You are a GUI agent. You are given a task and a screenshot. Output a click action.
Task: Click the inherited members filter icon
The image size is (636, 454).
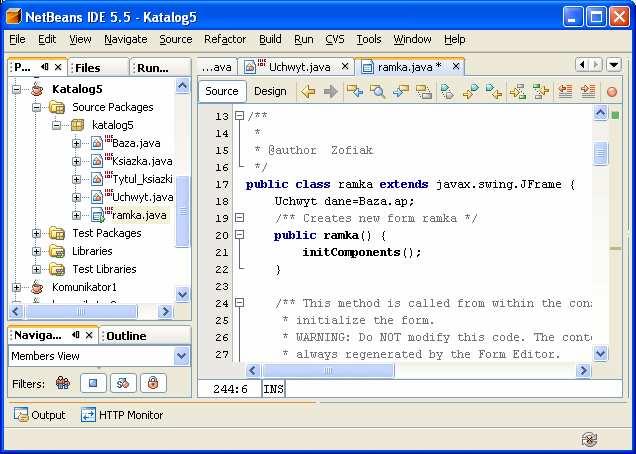point(63,383)
